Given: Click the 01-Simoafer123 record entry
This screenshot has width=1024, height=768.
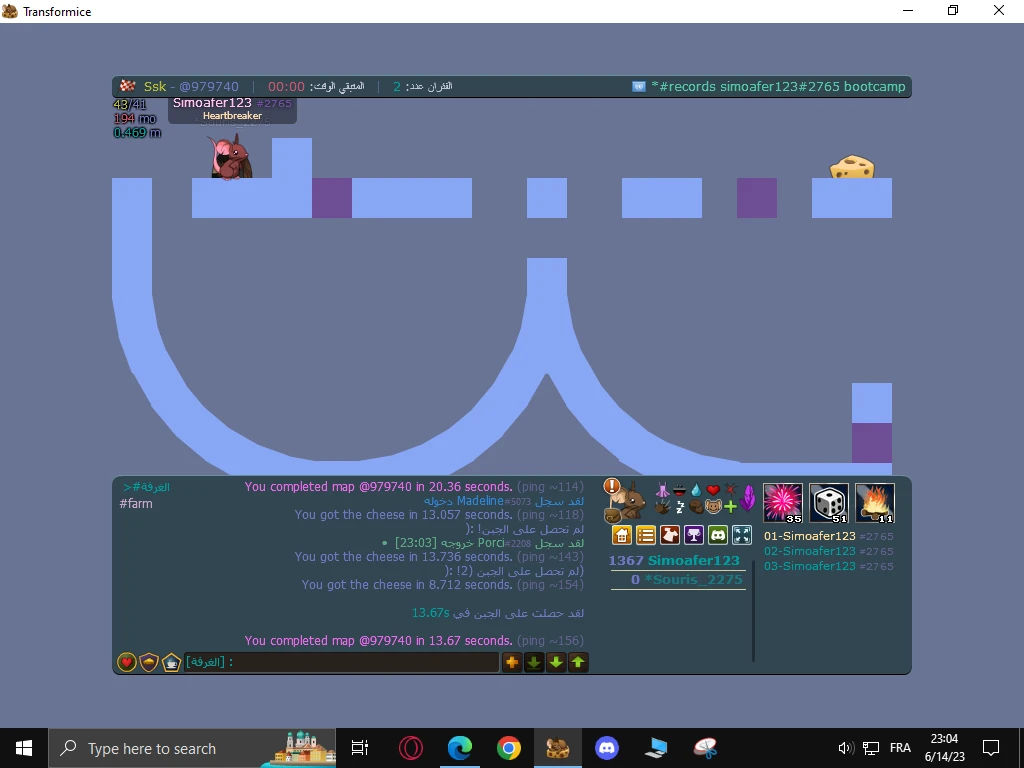Looking at the screenshot, I should 829,536.
